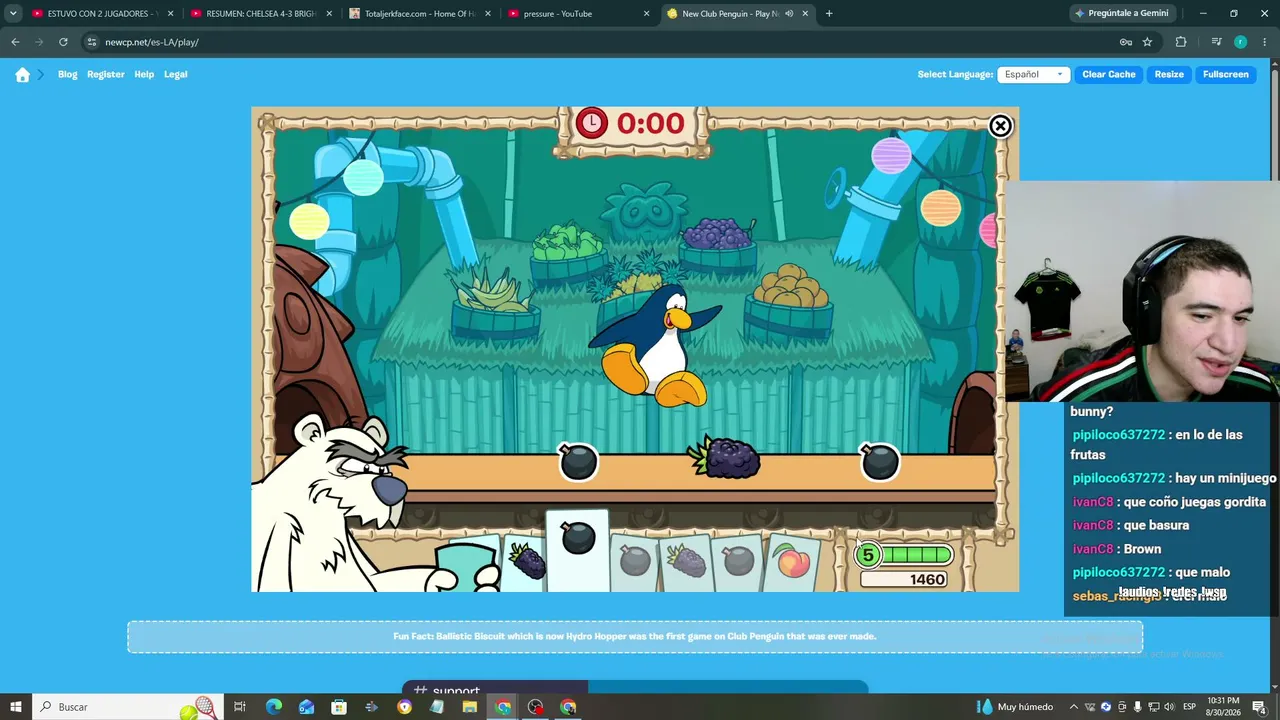
Task: Open the saved passwords key icon
Action: [1126, 42]
